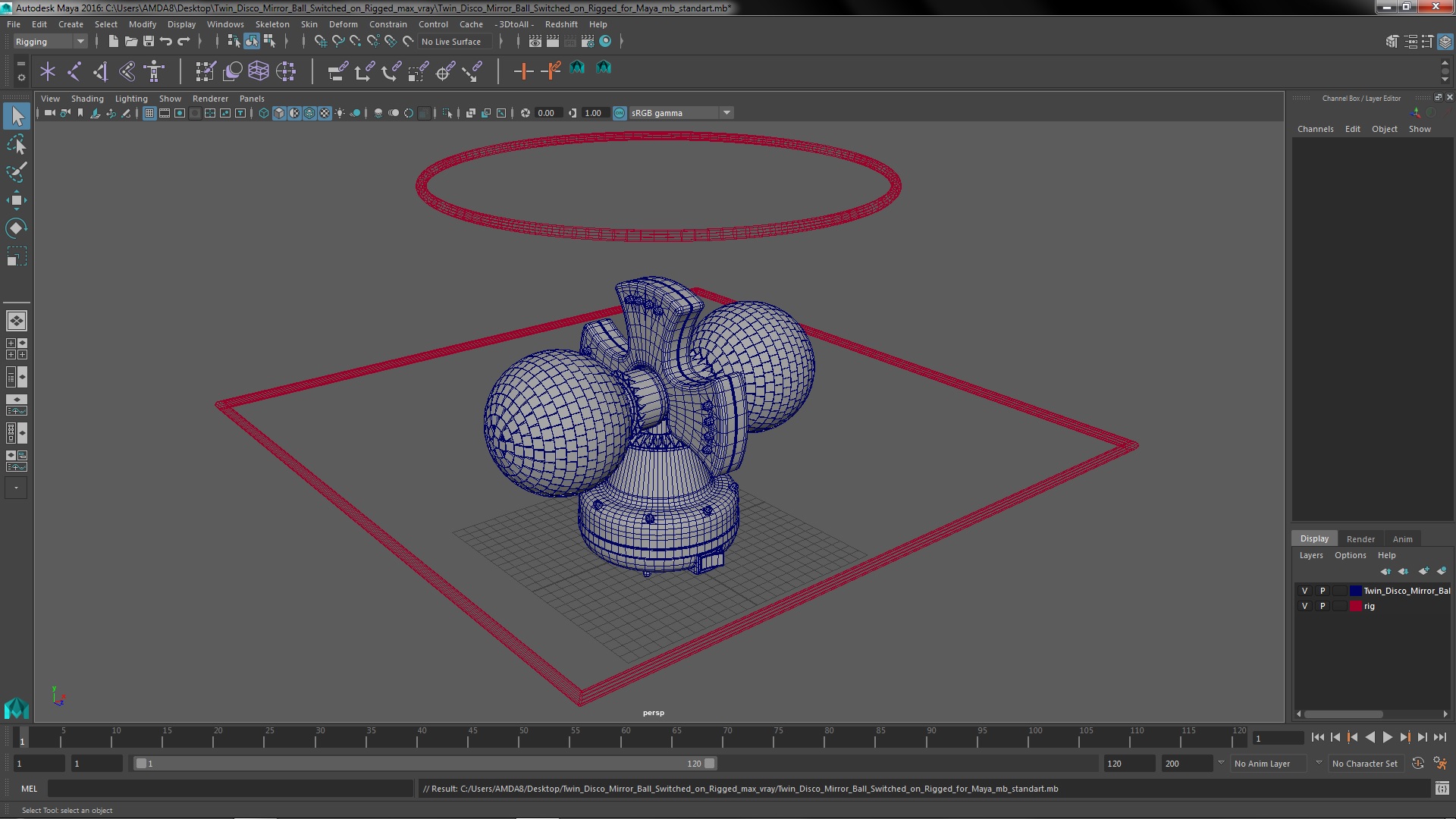Click the layer editor horizontal scrollbar
The height and width of the screenshot is (819, 1456).
(1343, 714)
